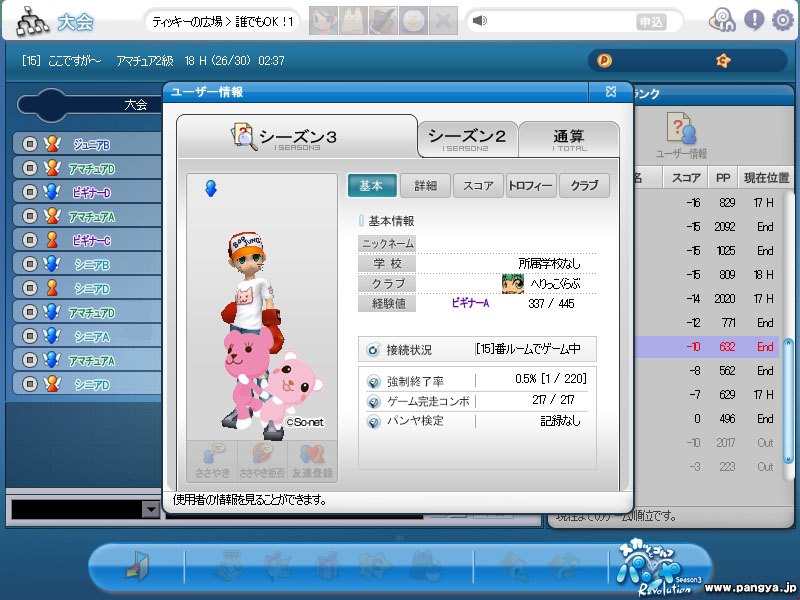This screenshot has height=600, width=800.
Task: Click the black chat input box
Action: pos(76,509)
